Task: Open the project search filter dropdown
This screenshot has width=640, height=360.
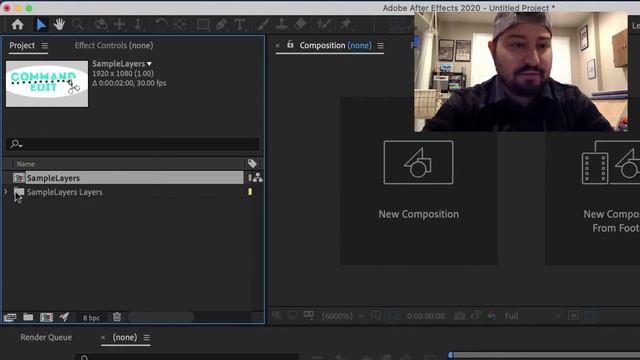Action: (x=16, y=144)
